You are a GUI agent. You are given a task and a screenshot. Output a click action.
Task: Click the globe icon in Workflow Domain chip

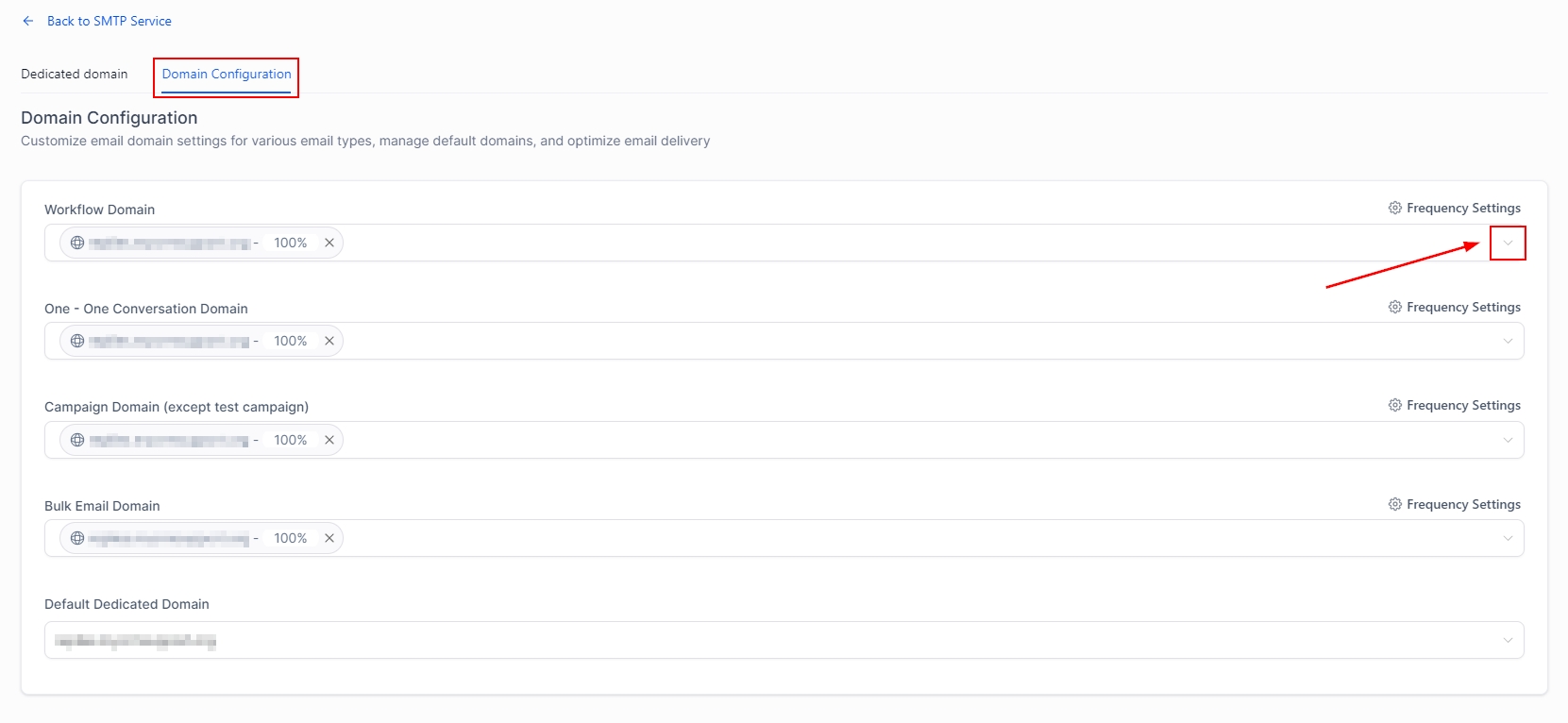click(77, 243)
